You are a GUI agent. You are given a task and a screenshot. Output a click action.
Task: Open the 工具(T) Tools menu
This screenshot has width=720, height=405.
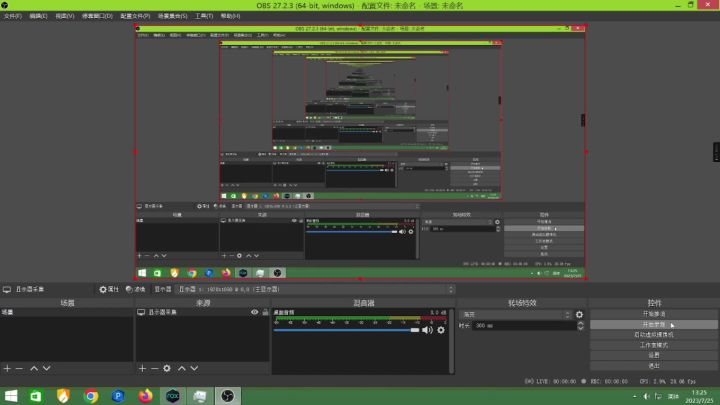204,16
